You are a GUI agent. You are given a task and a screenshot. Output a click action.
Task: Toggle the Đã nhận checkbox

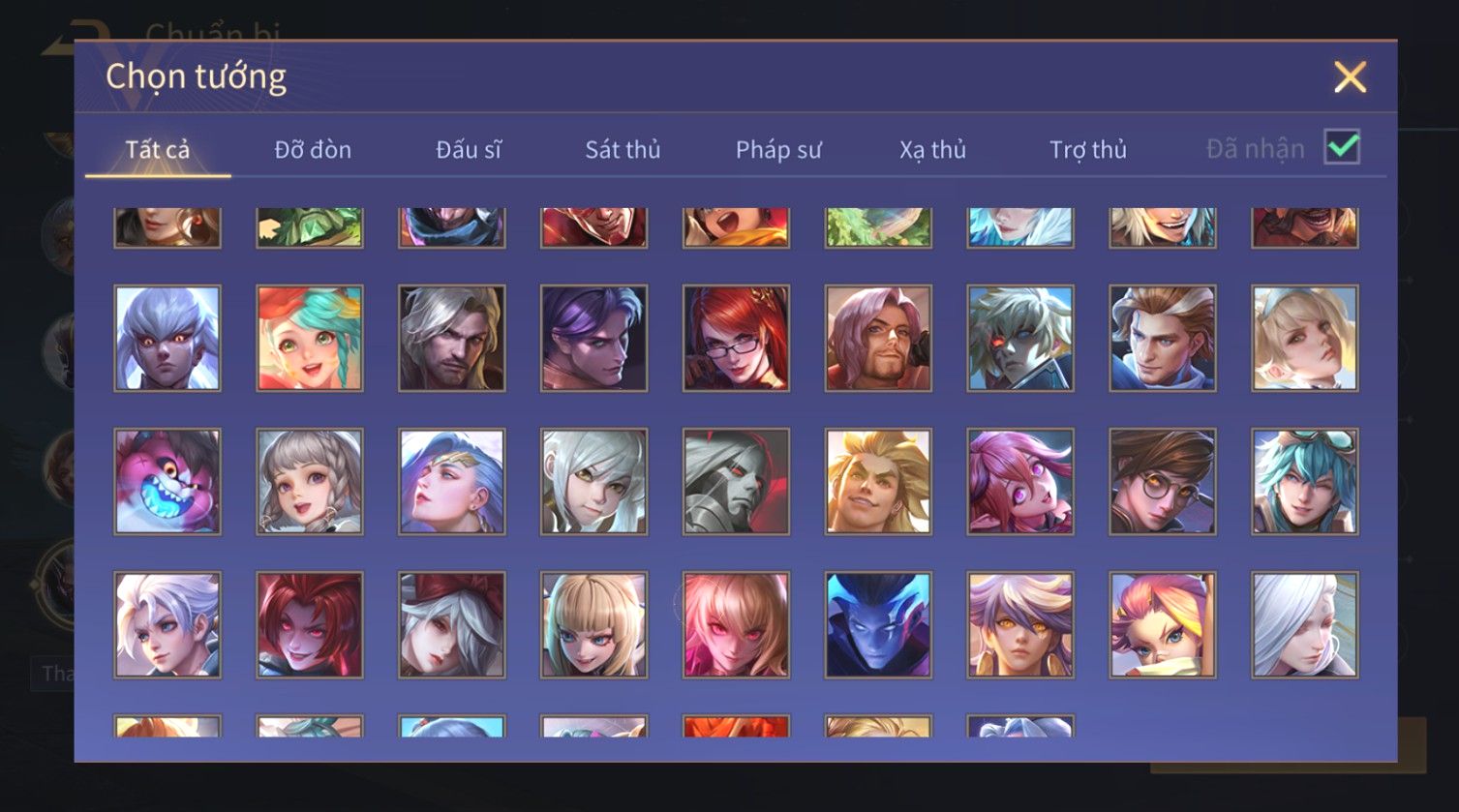(1342, 147)
